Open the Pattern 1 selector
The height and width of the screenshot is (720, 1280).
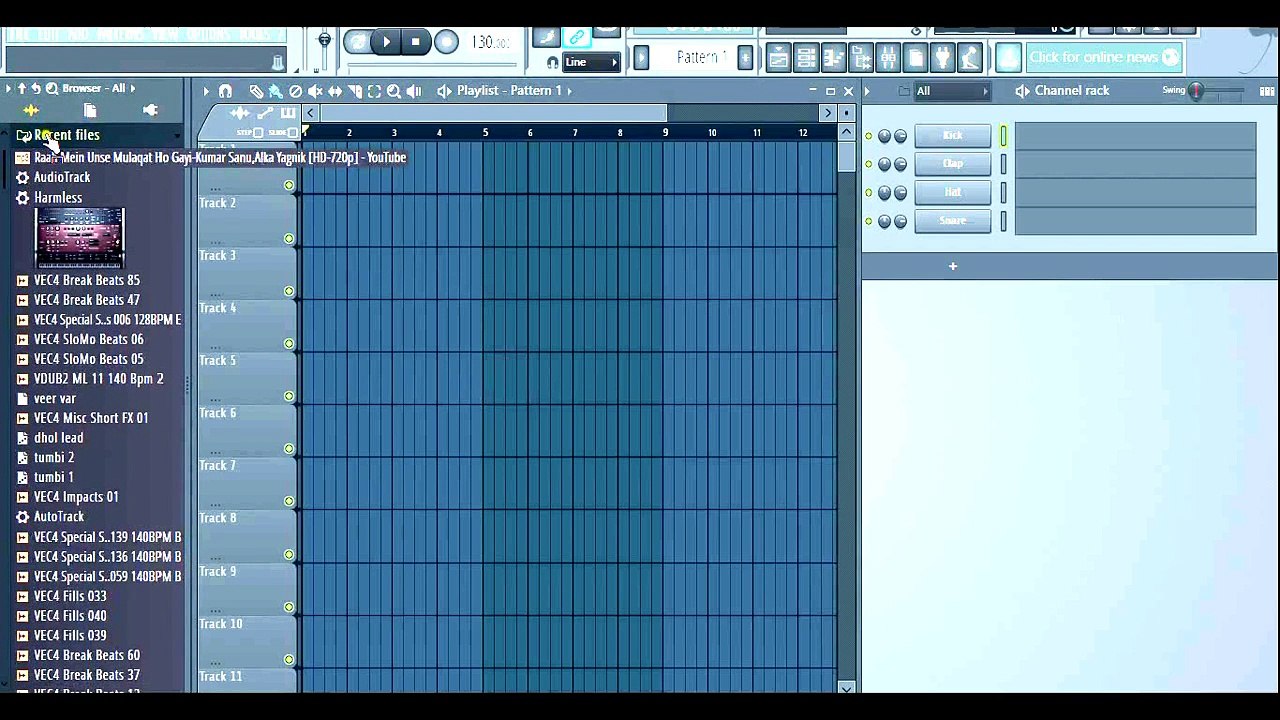coord(700,57)
